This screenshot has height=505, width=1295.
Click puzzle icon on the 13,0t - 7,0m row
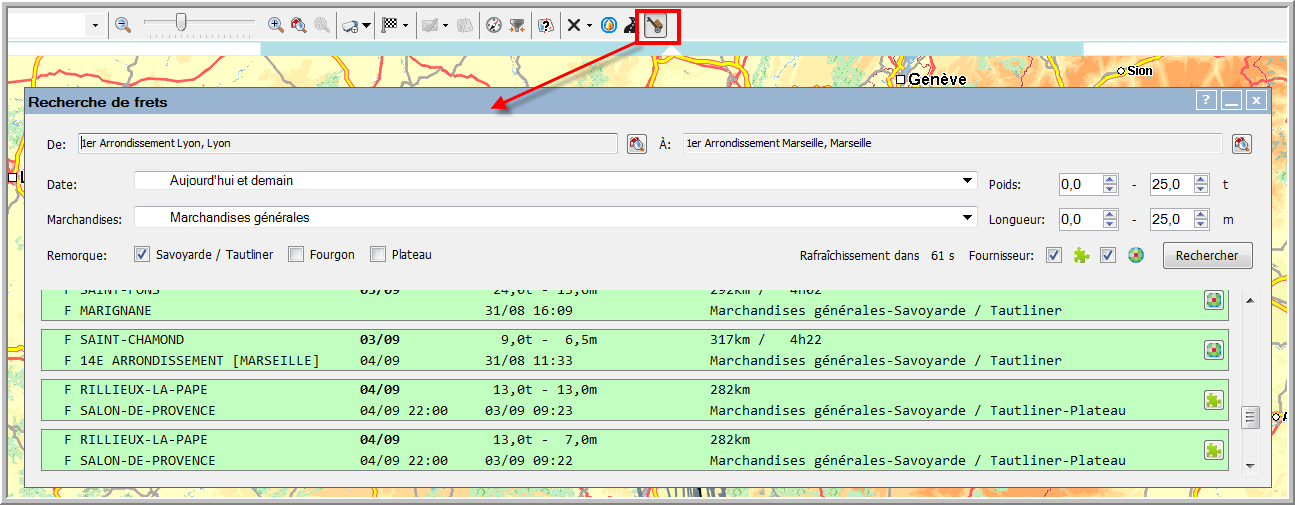pos(1213,450)
